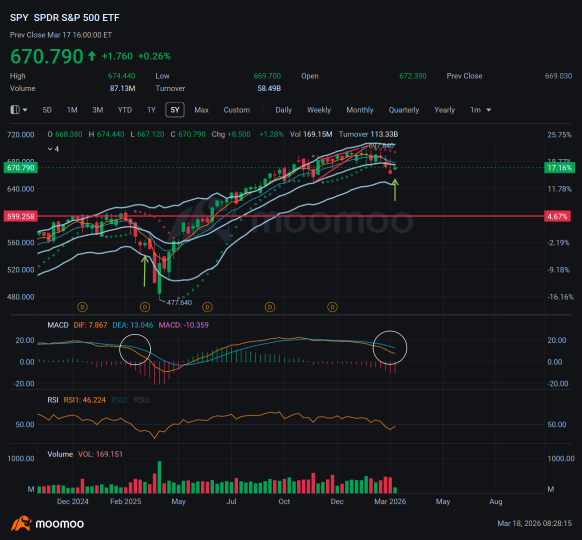582x540 pixels.
Task: Click the DIF: 7.867 value
Action: click(x=90, y=325)
